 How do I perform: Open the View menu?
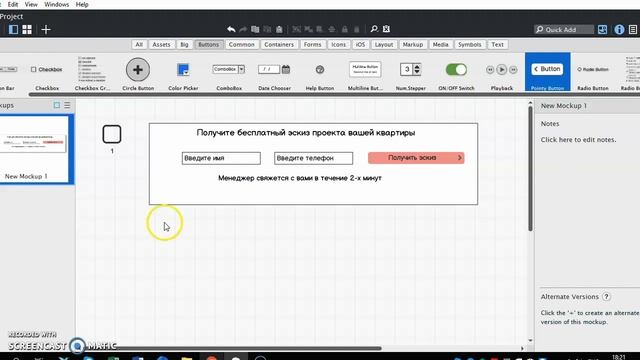[31, 4]
